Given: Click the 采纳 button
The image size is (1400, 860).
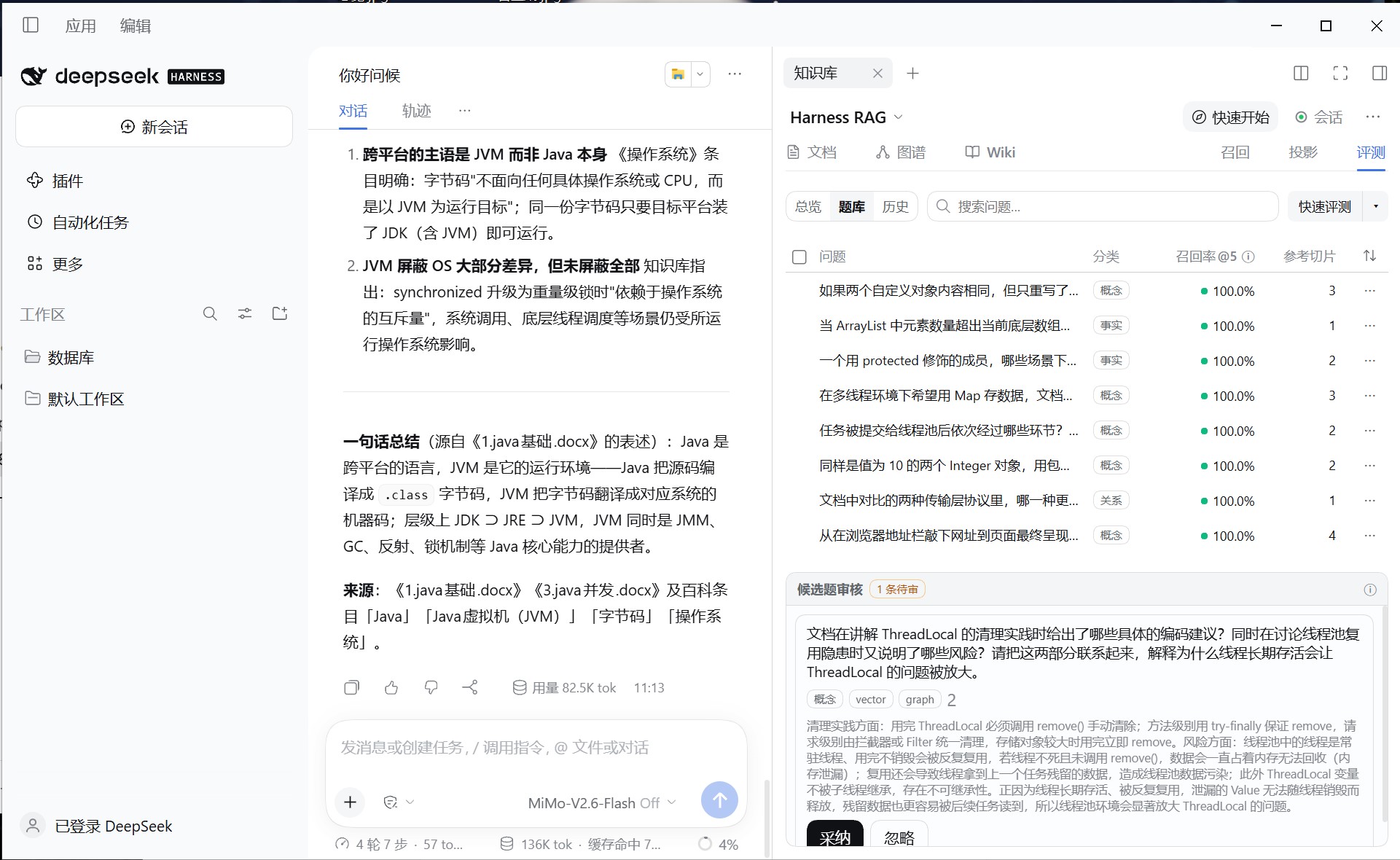Looking at the screenshot, I should [835, 834].
